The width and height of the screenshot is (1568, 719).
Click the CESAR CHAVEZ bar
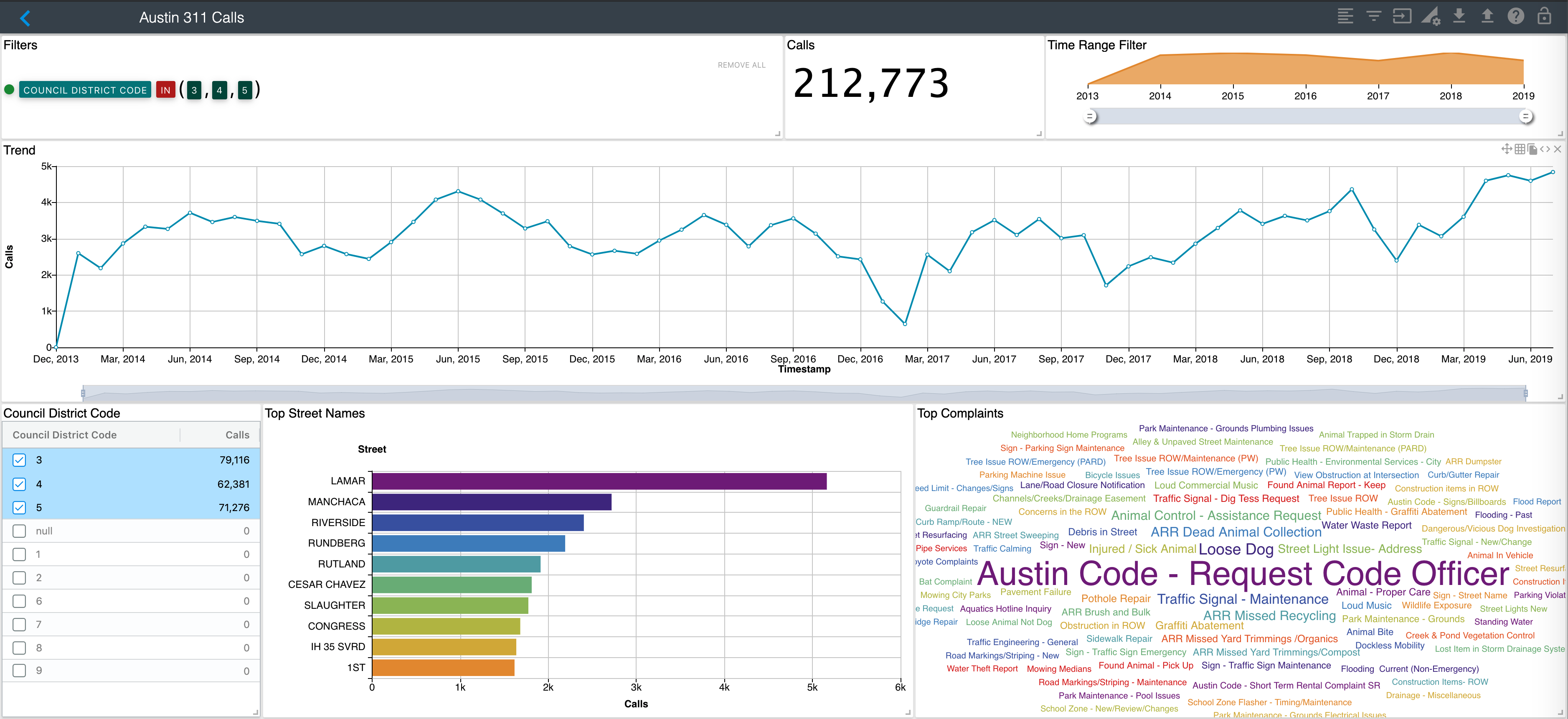coord(452,585)
